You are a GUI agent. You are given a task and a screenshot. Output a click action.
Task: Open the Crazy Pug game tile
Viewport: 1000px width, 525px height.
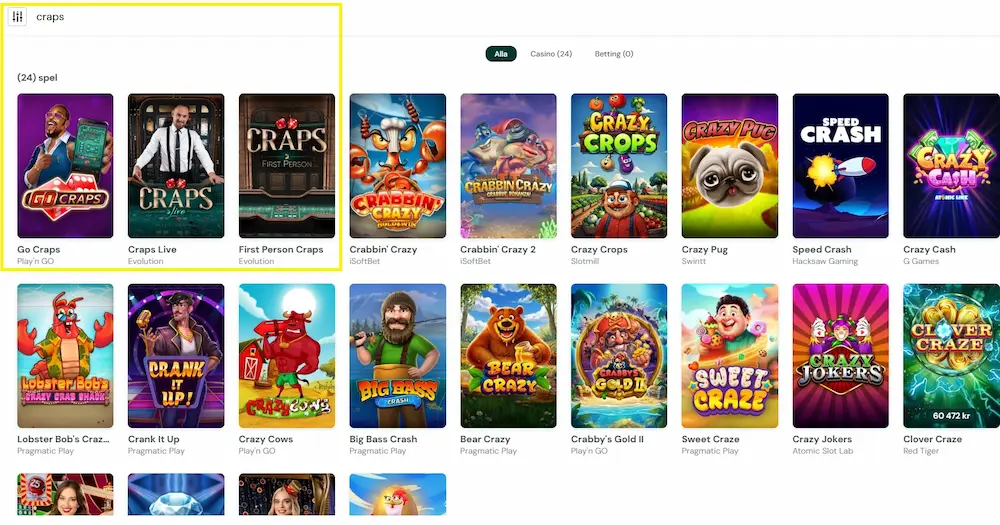tap(730, 166)
